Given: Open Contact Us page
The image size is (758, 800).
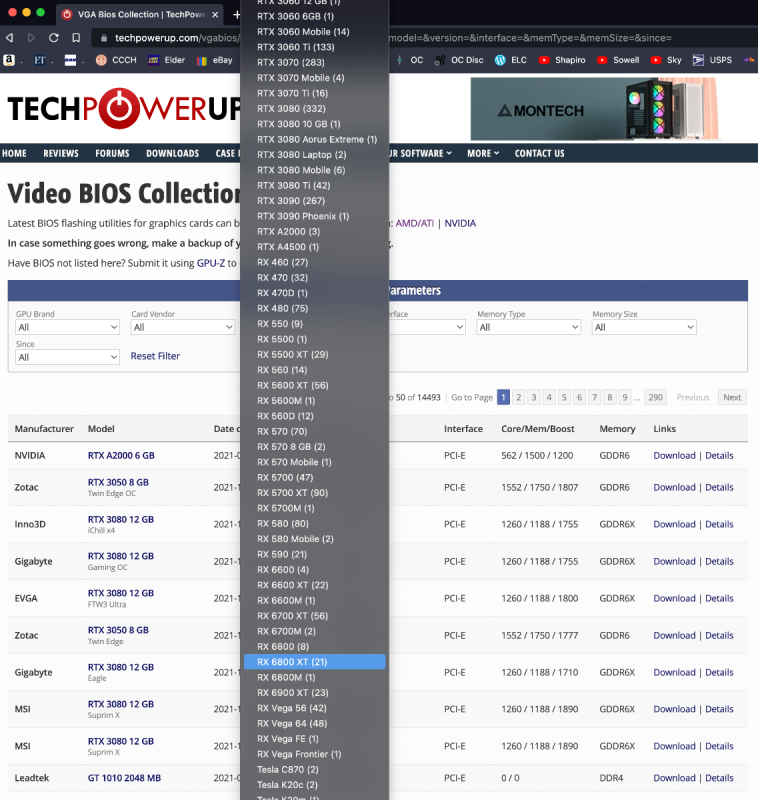Looking at the screenshot, I should tap(539, 153).
